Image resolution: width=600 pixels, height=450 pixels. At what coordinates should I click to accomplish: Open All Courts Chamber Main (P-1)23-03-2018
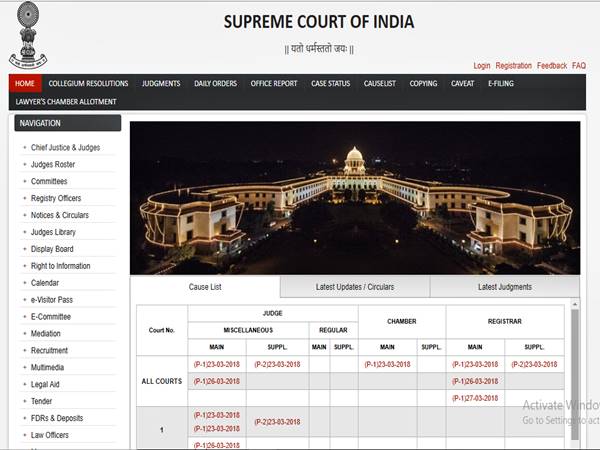point(387,364)
